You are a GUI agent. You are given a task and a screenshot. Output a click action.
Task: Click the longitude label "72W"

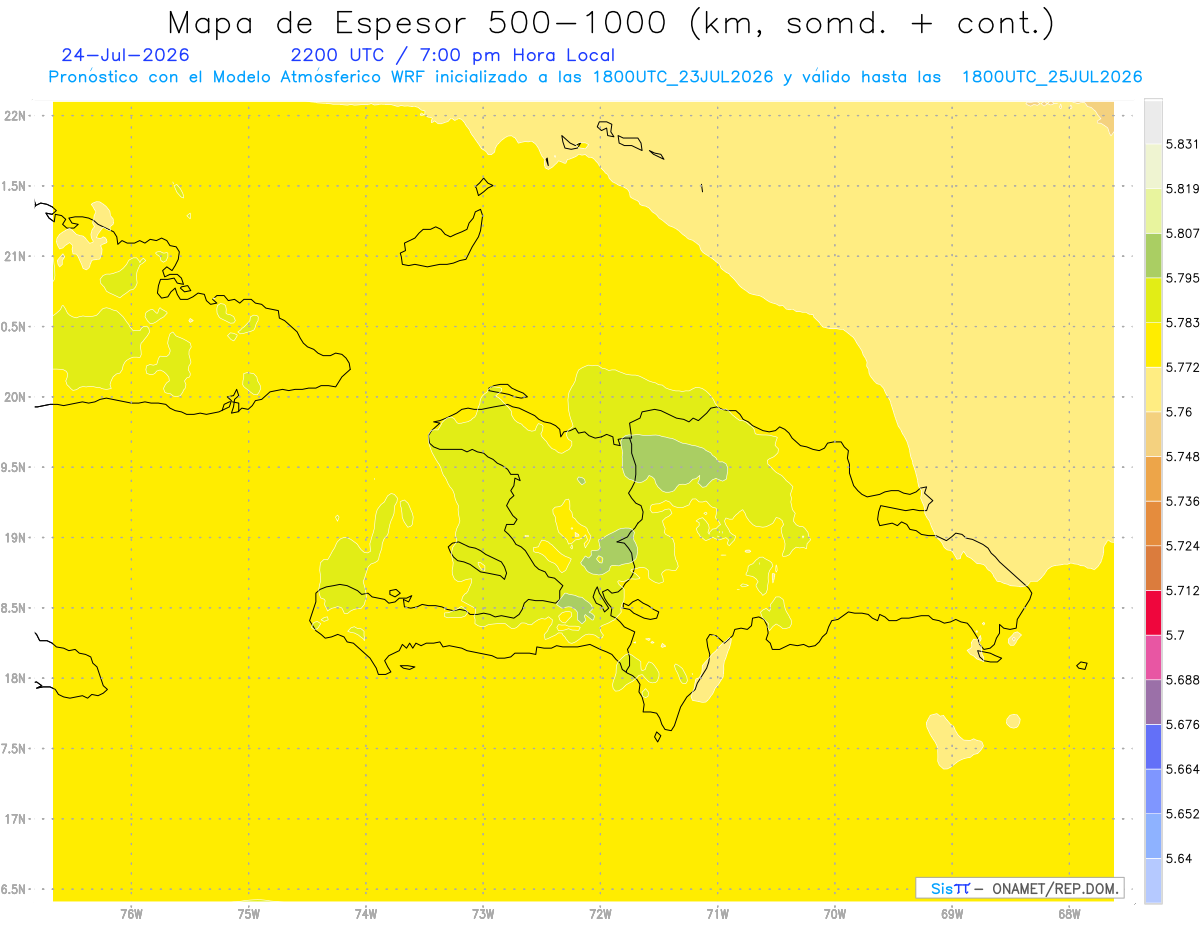pyautogui.click(x=600, y=914)
